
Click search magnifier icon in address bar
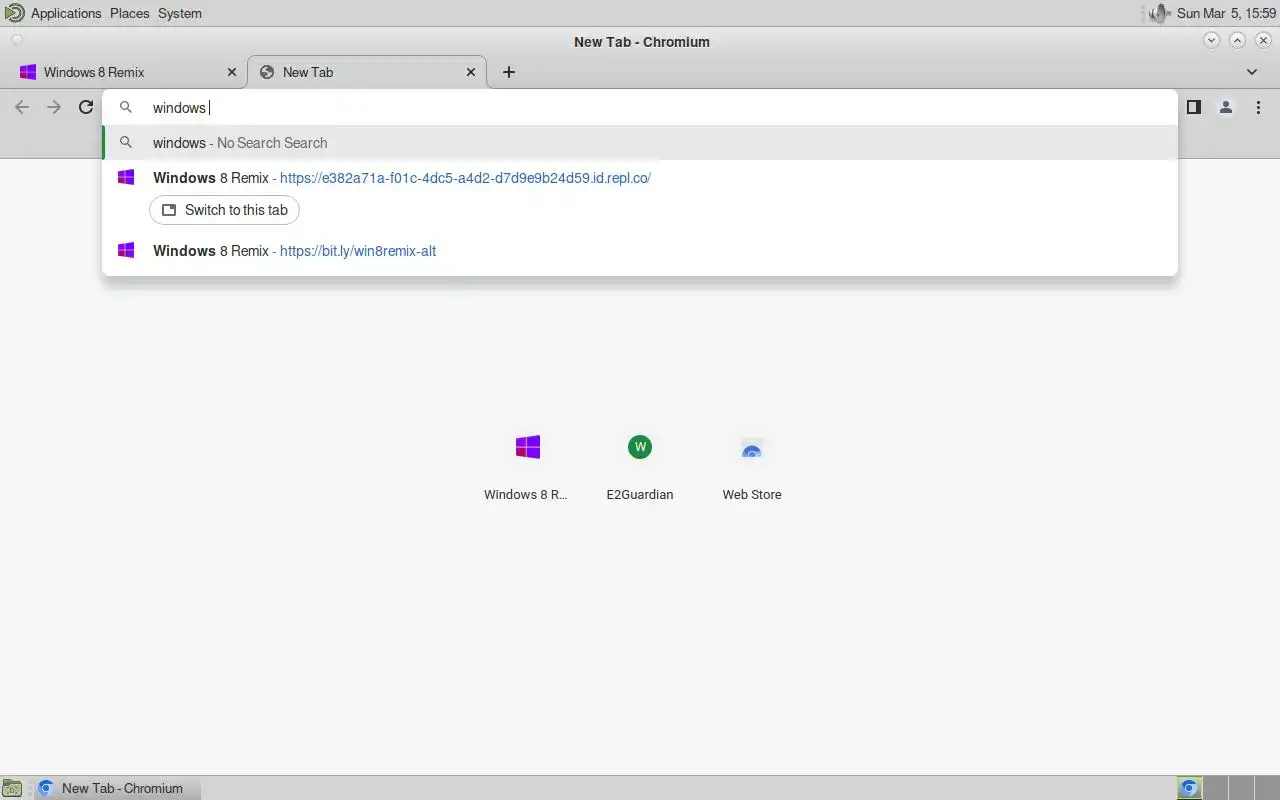point(126,108)
